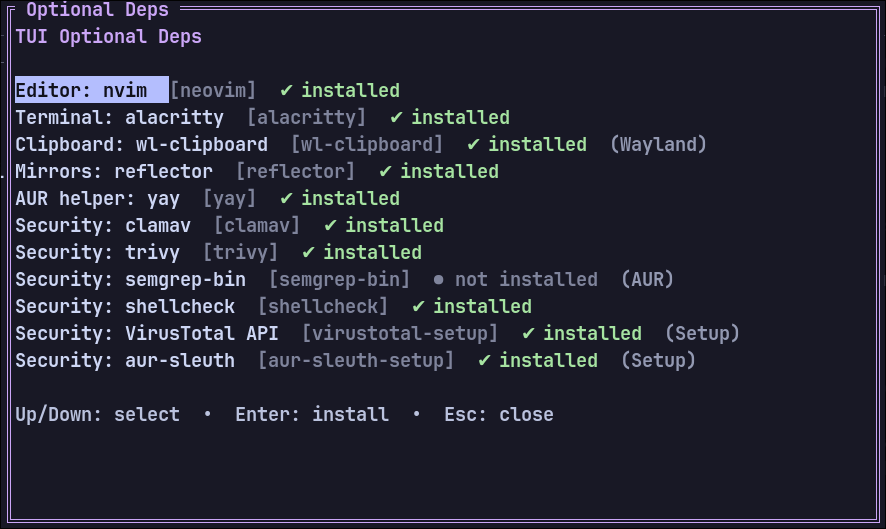Click the [virustotal-setup] package tag
This screenshot has height=529, width=886.
(400, 334)
